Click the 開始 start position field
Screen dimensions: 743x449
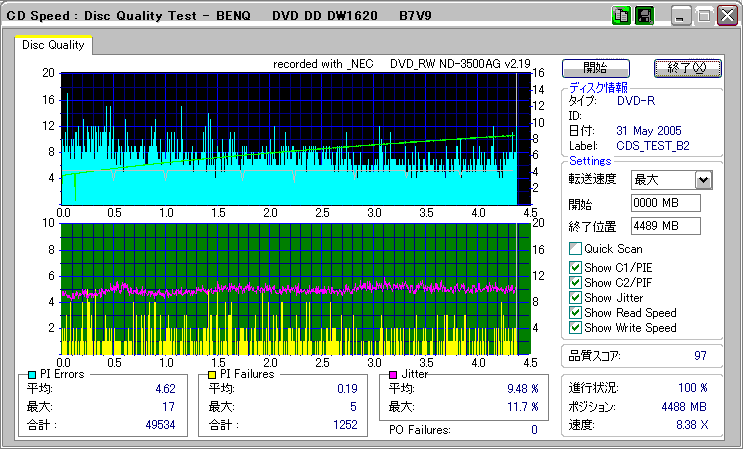tap(665, 203)
